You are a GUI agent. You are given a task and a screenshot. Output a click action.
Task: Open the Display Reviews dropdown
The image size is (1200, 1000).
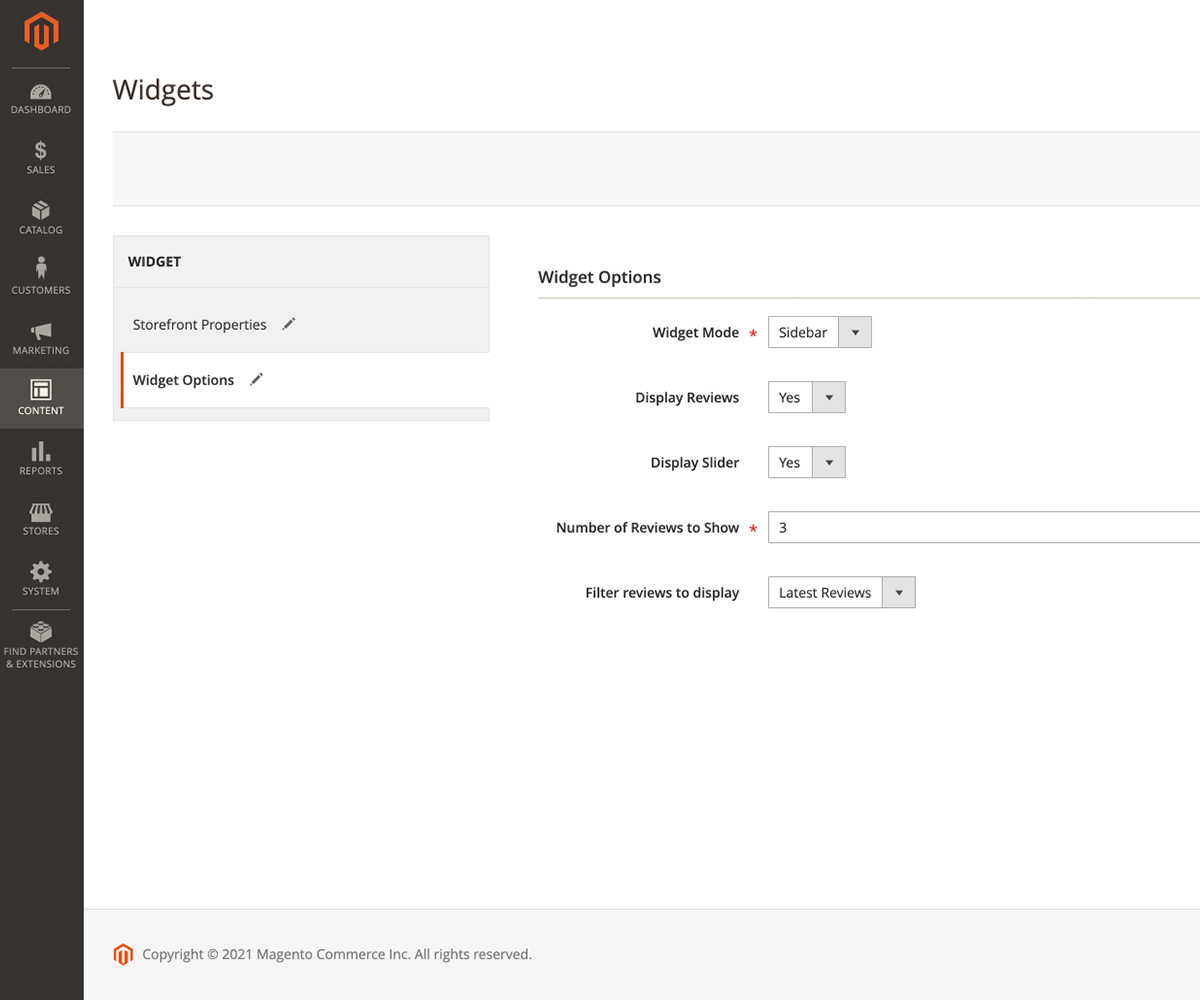(x=807, y=397)
